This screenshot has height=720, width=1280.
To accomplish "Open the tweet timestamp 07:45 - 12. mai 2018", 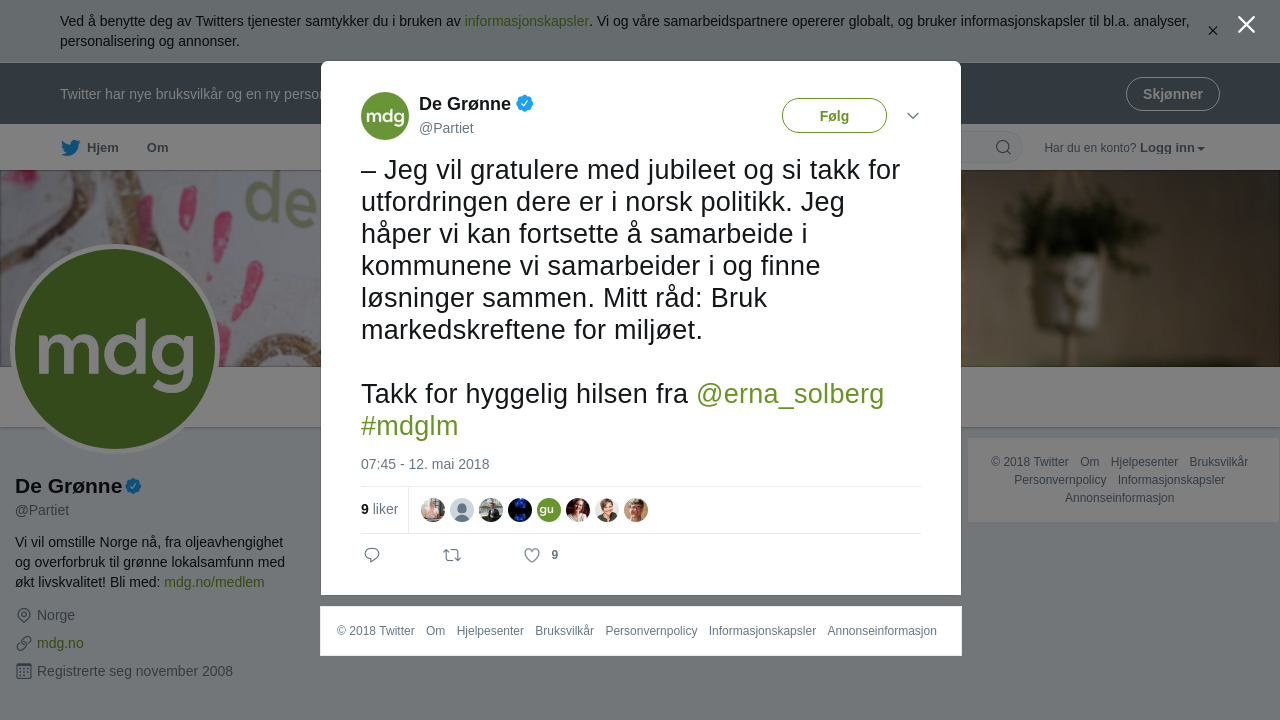I will 425,464.
